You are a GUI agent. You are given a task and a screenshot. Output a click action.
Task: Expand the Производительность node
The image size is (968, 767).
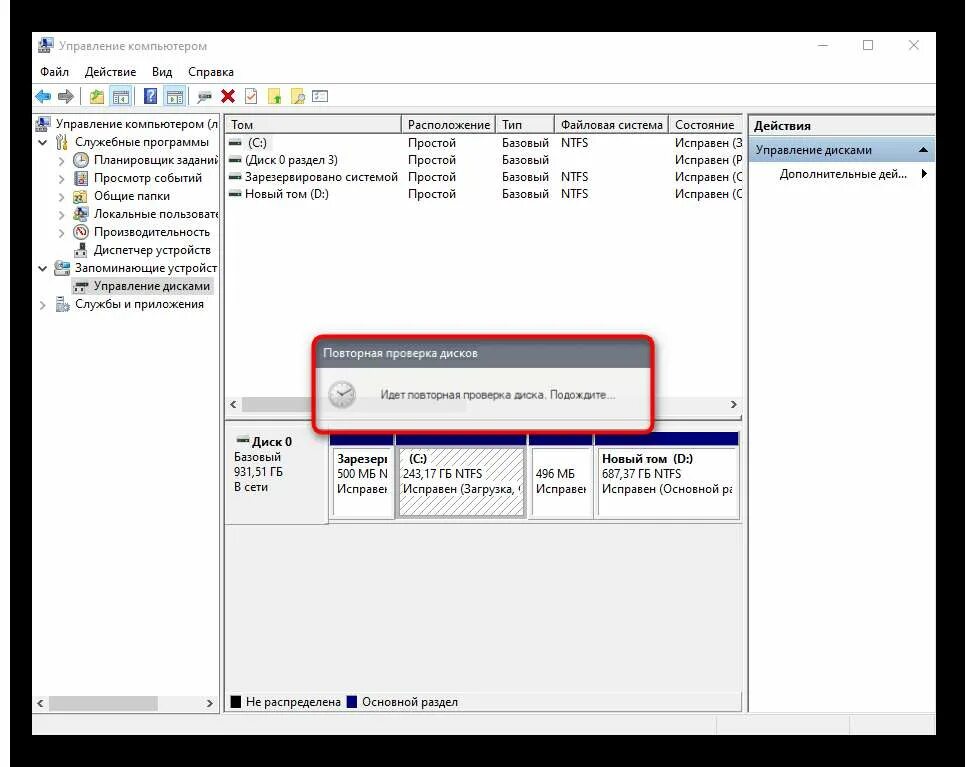[61, 232]
